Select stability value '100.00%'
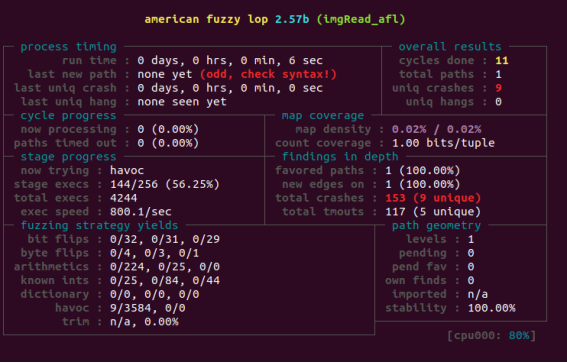The height and width of the screenshot is (363, 567). tap(491, 308)
